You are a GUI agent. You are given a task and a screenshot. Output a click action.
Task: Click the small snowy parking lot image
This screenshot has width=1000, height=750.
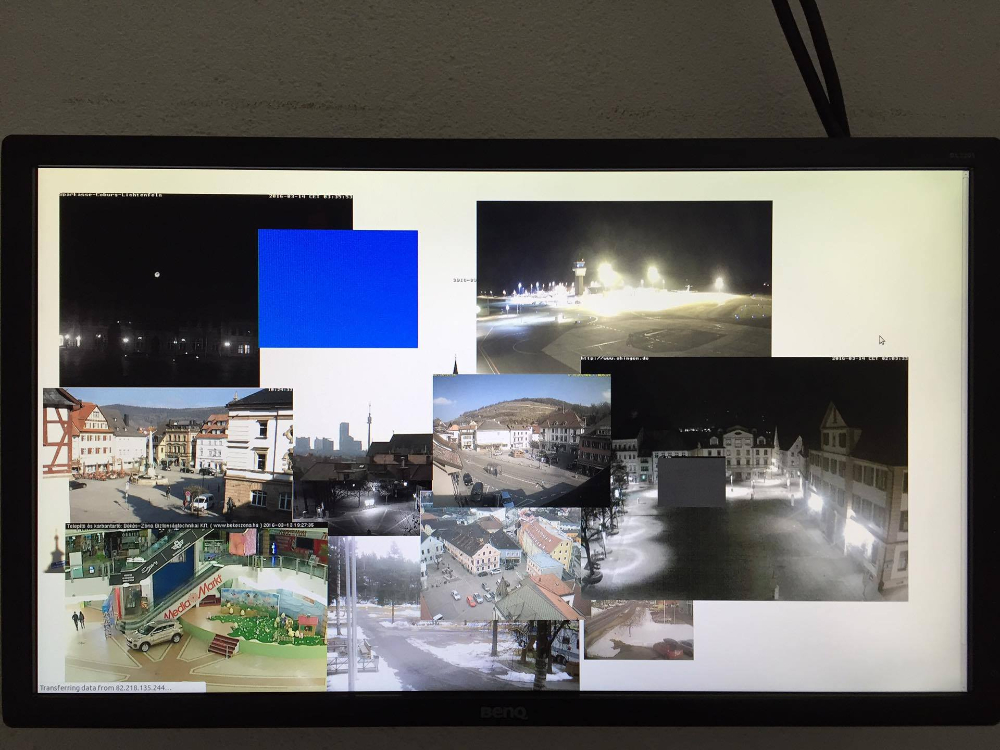coord(638,629)
